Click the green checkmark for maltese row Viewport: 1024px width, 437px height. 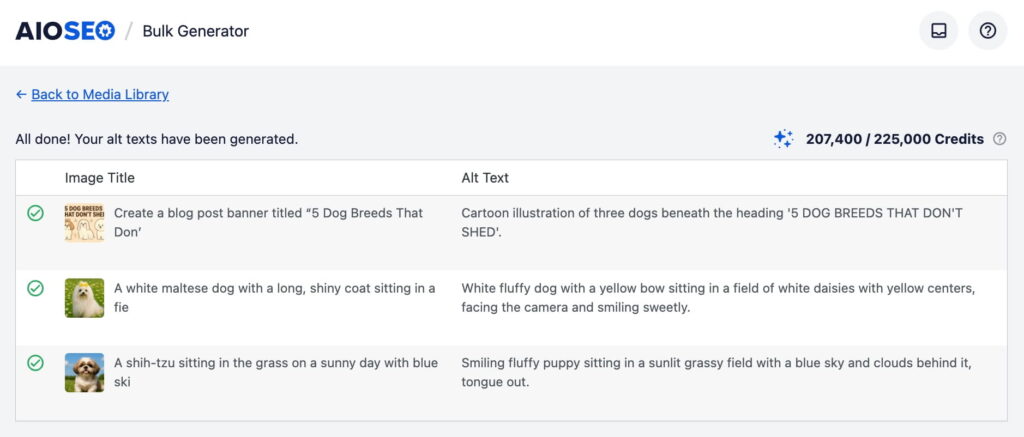point(36,288)
